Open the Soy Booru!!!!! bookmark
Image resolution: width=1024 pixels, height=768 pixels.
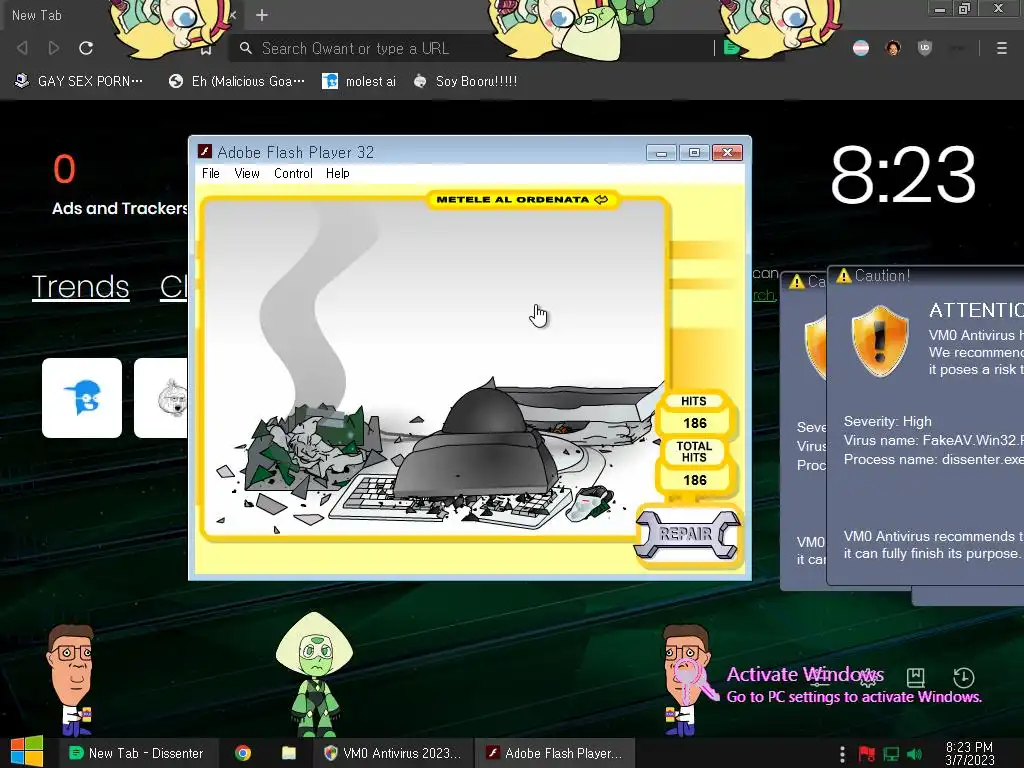[466, 82]
